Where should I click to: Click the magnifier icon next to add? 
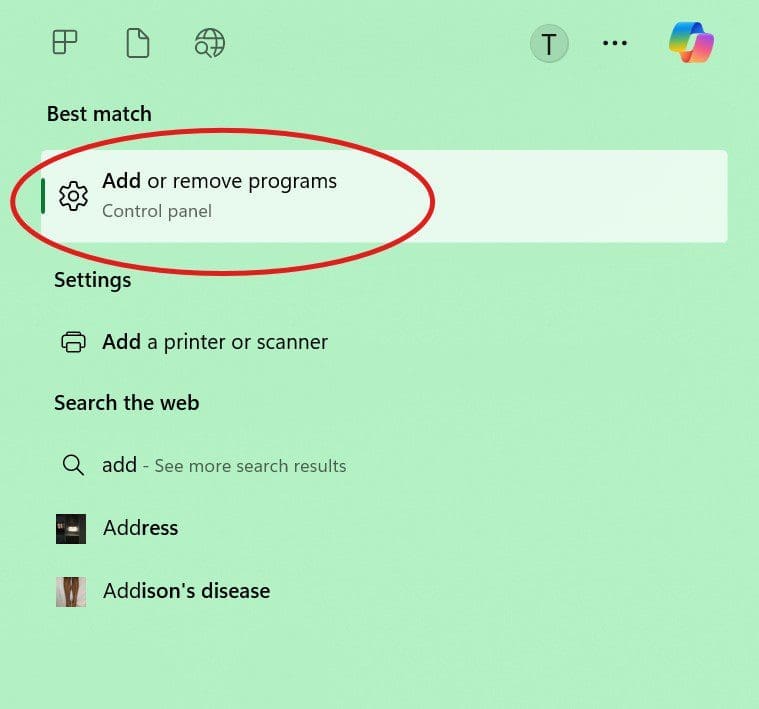coord(73,465)
